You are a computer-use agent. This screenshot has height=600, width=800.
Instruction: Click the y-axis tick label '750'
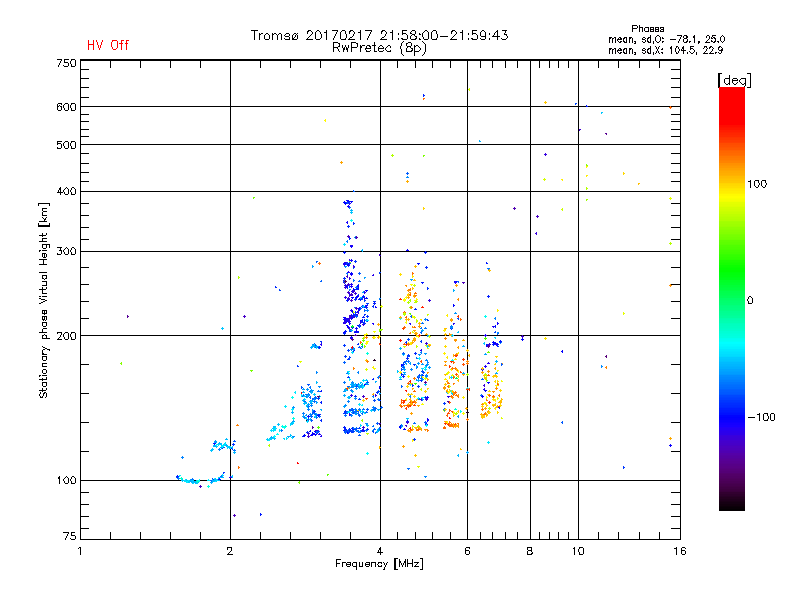tap(66, 63)
